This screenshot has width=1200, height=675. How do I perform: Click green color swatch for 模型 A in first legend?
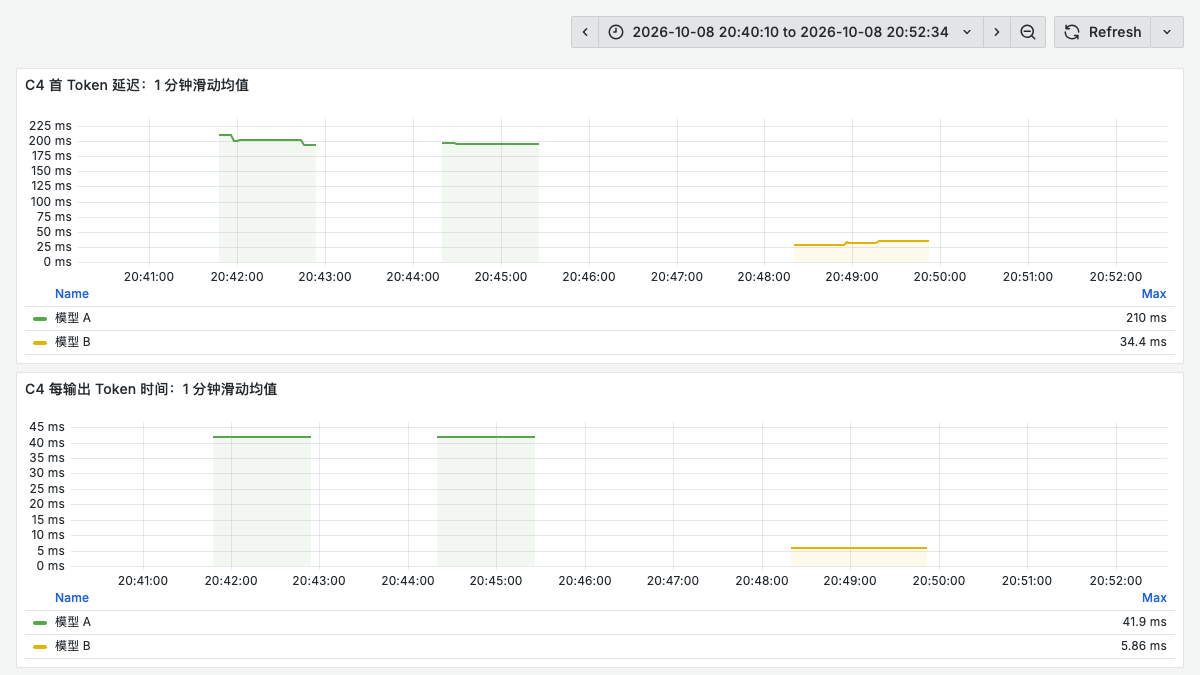[40, 318]
